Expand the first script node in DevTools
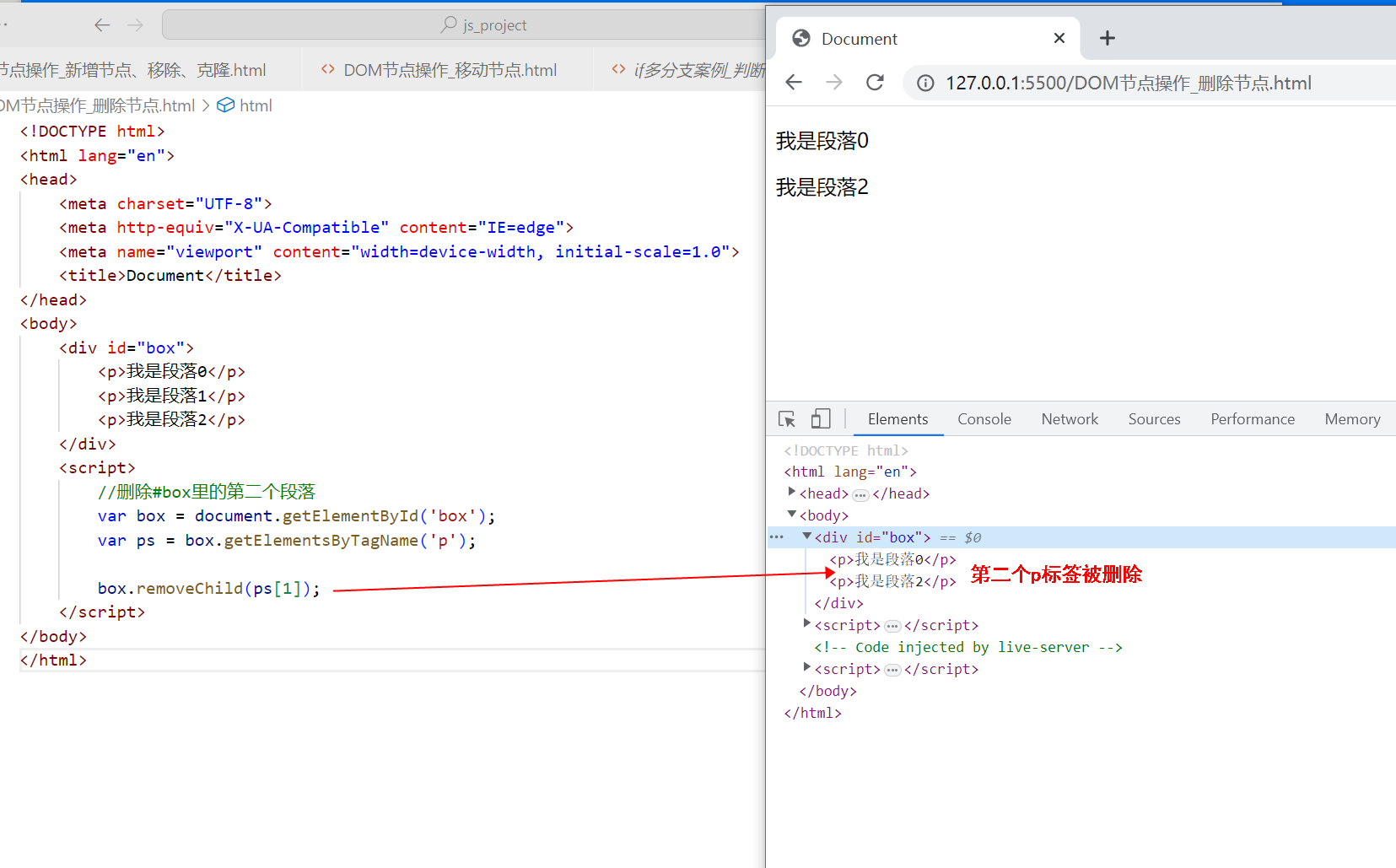1396x868 pixels. [806, 623]
